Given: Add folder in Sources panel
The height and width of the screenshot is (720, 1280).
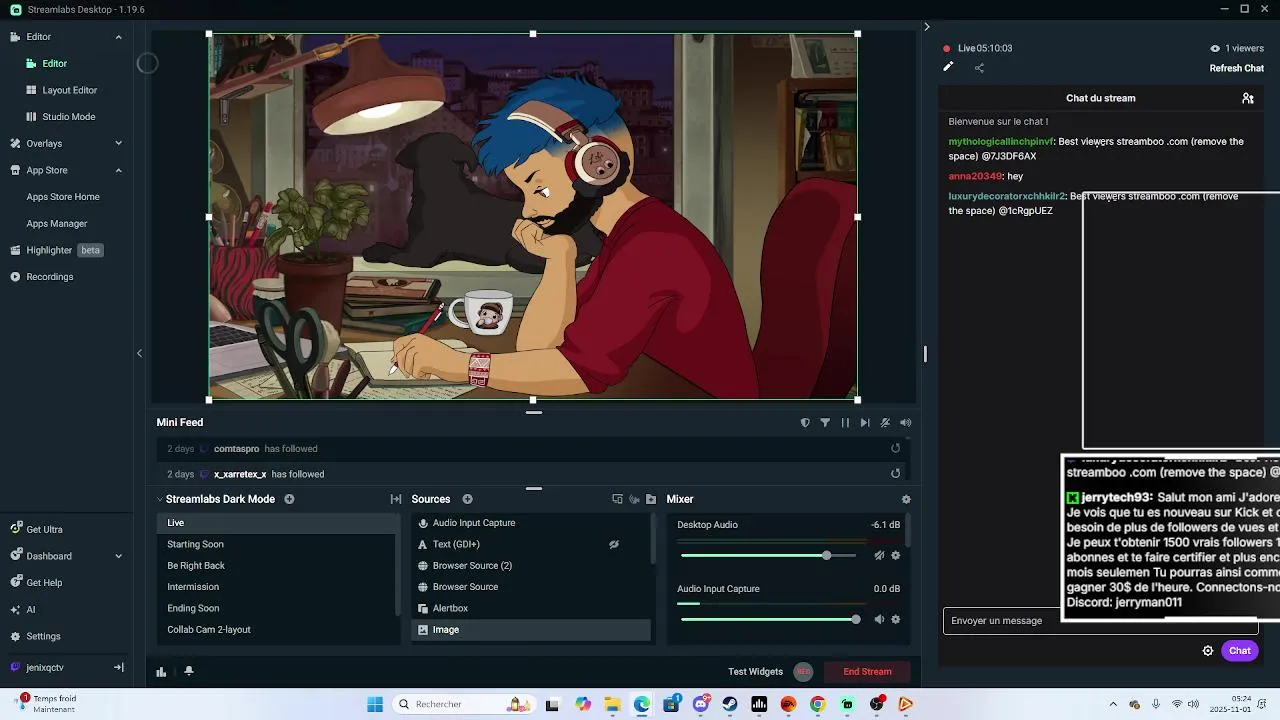Looking at the screenshot, I should point(651,499).
